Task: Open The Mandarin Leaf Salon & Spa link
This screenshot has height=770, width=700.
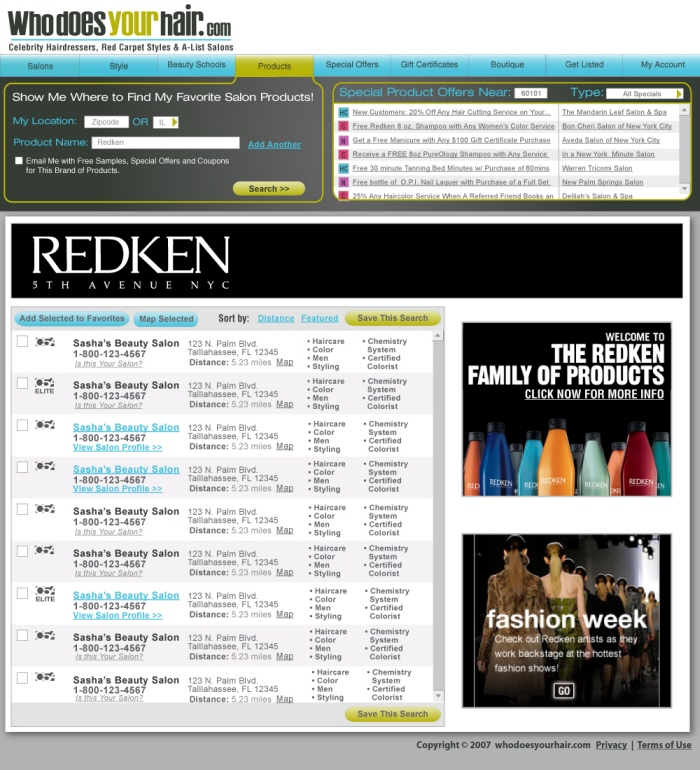Action: (x=614, y=112)
